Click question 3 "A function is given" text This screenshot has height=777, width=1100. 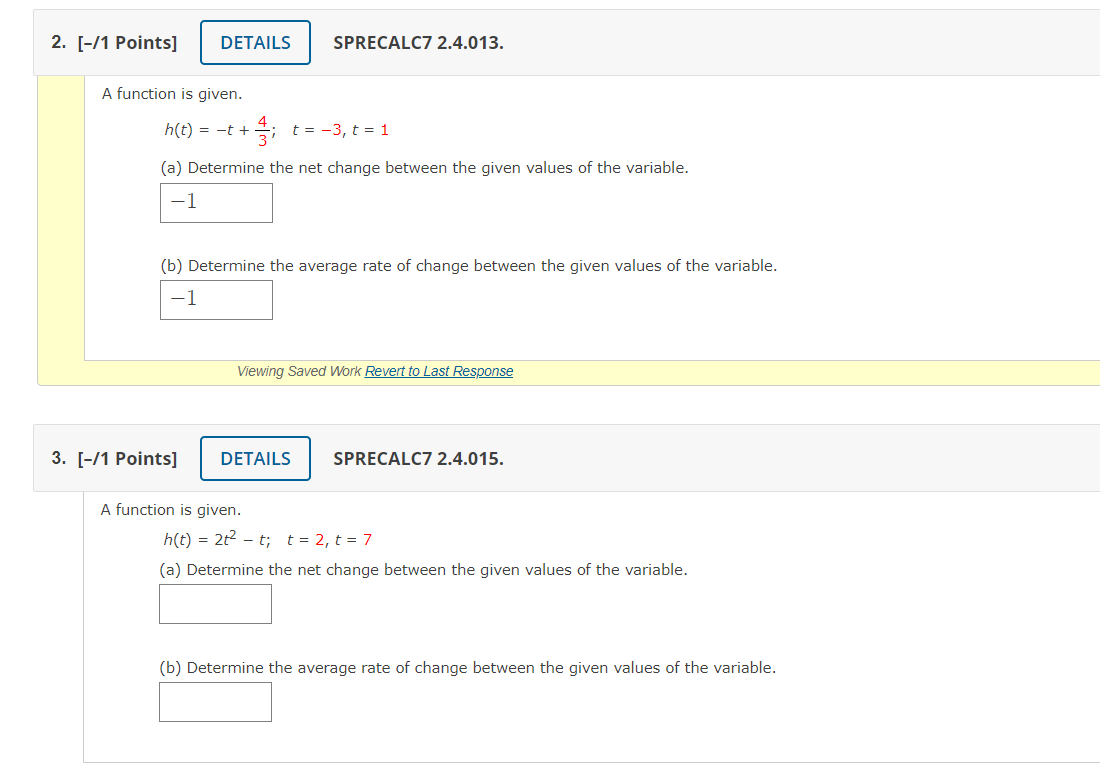171,510
